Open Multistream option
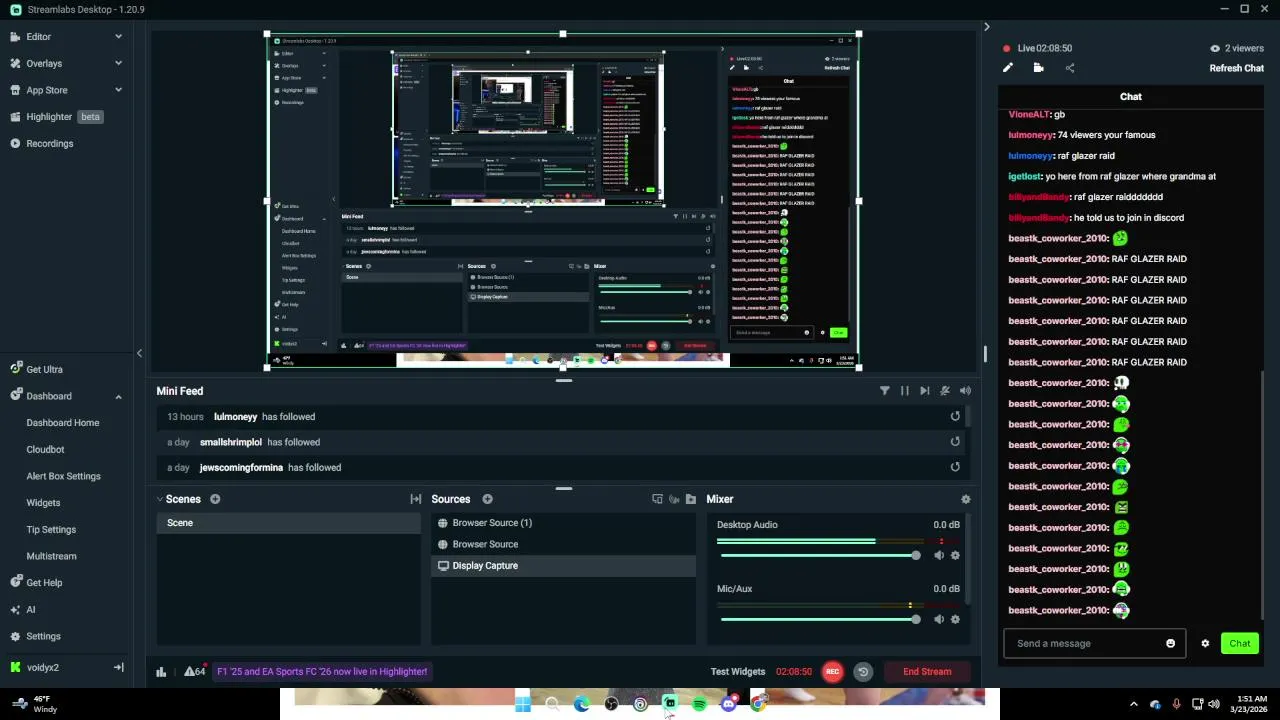This screenshot has width=1280, height=720. coord(51,556)
